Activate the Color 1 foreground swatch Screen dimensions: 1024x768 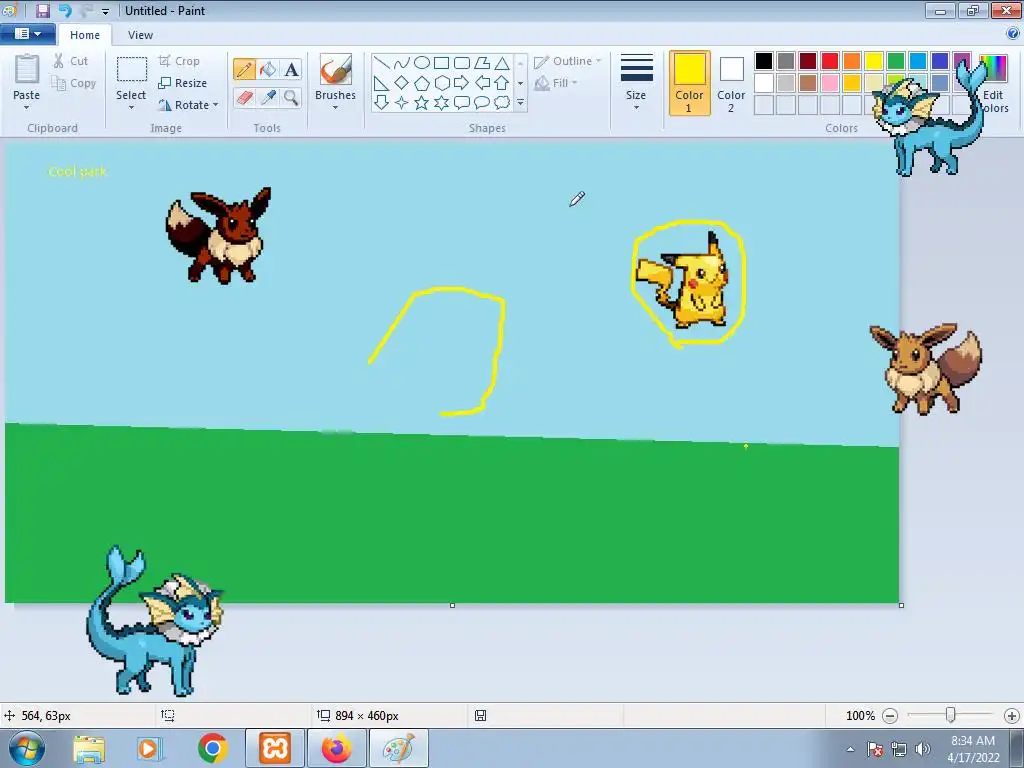[x=690, y=83]
